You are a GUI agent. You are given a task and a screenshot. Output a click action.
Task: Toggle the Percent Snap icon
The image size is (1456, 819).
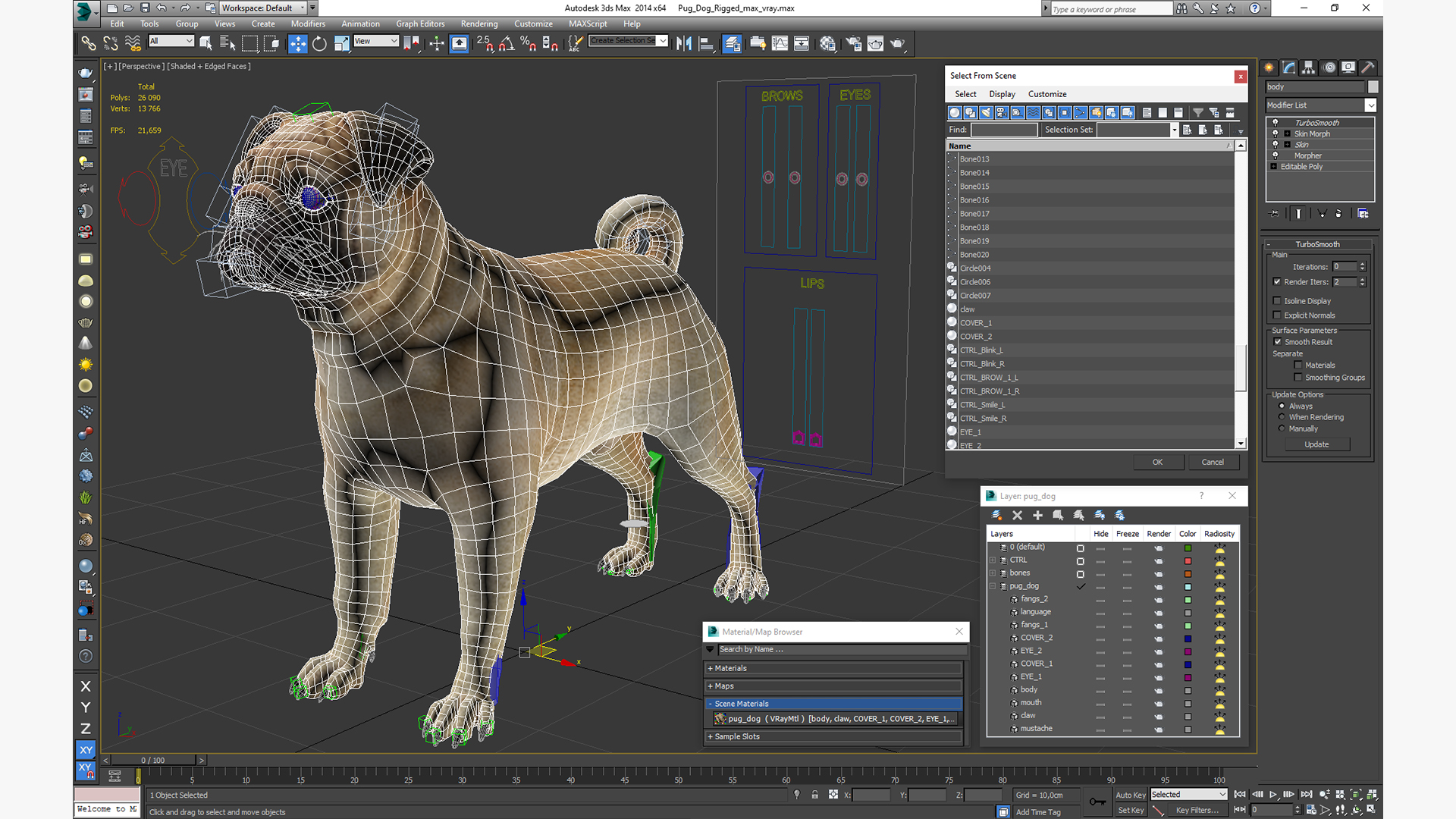[x=529, y=44]
